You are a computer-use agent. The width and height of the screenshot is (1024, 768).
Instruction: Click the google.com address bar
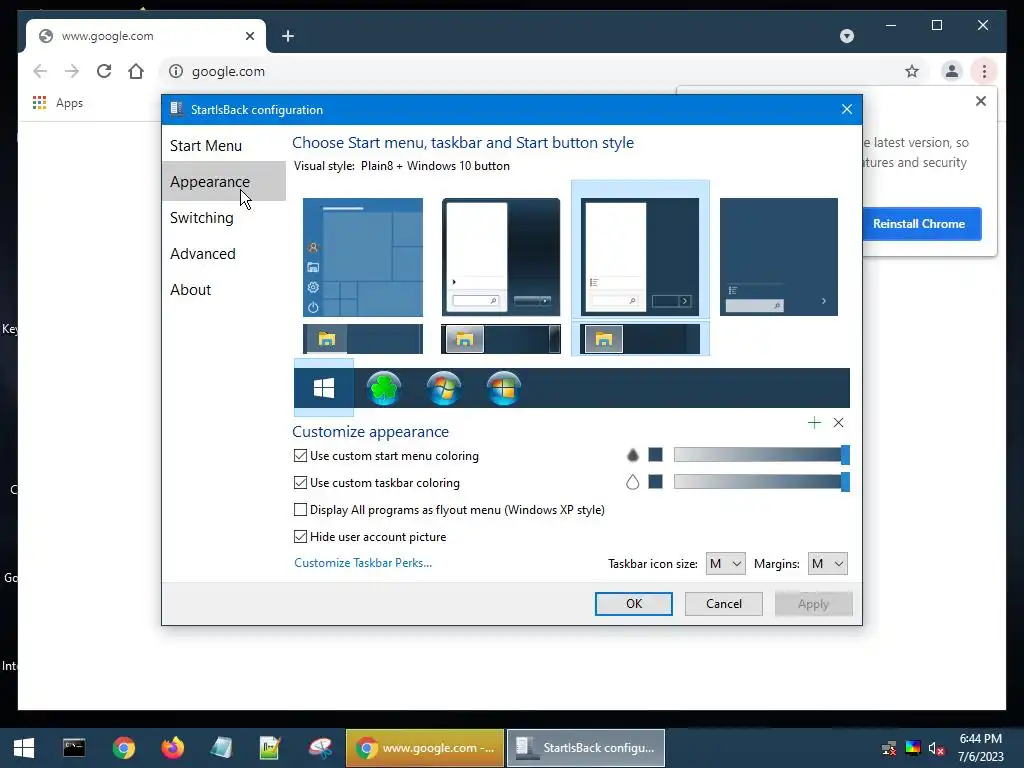click(542, 71)
